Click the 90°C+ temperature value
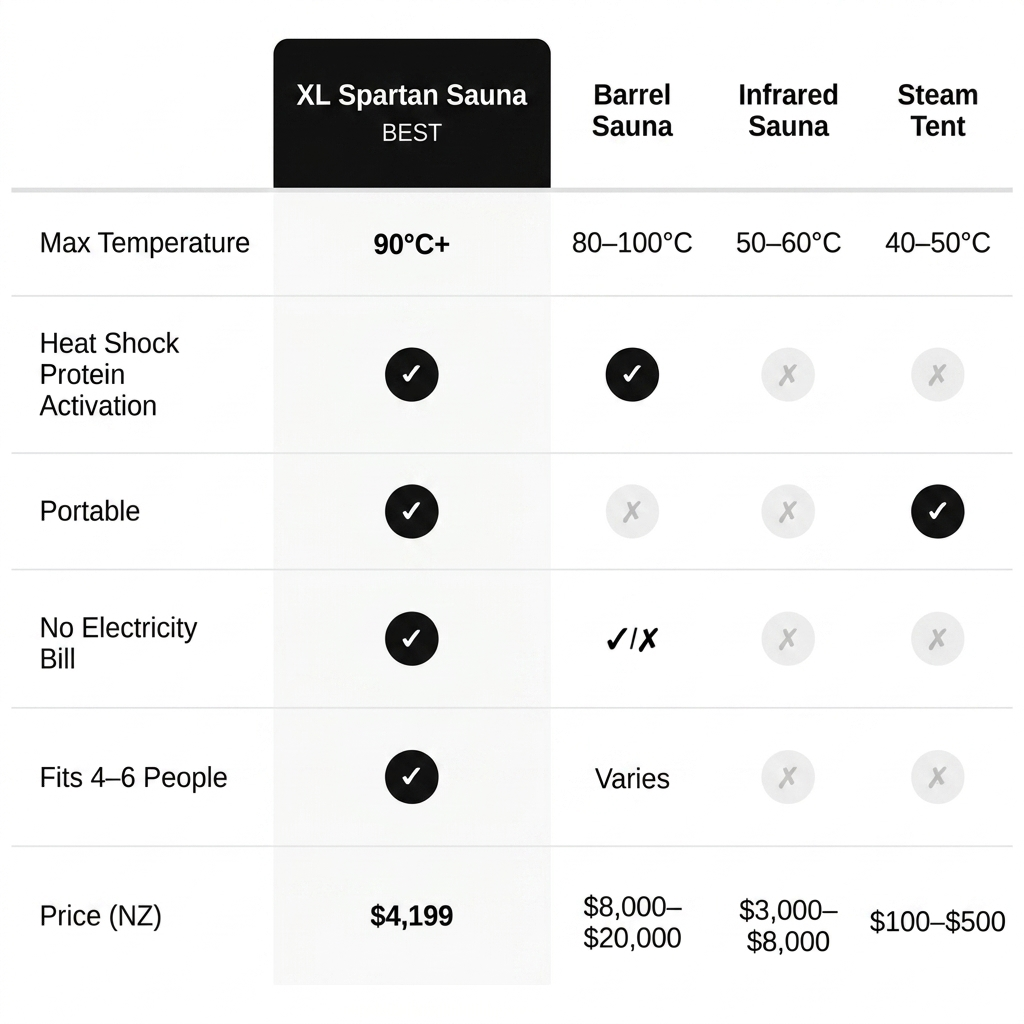The width and height of the screenshot is (1024, 1024). click(x=411, y=244)
